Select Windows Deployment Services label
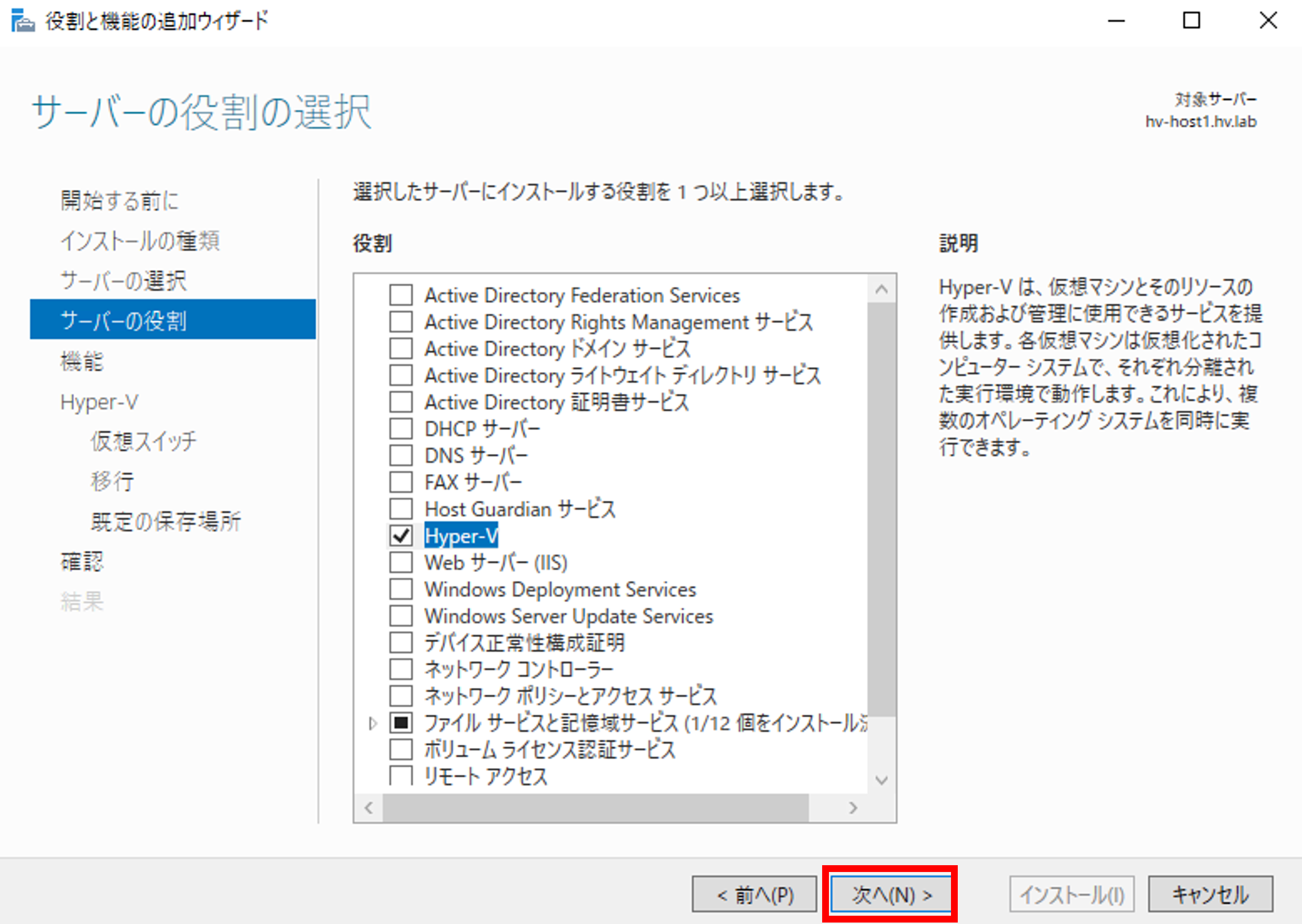 click(561, 590)
